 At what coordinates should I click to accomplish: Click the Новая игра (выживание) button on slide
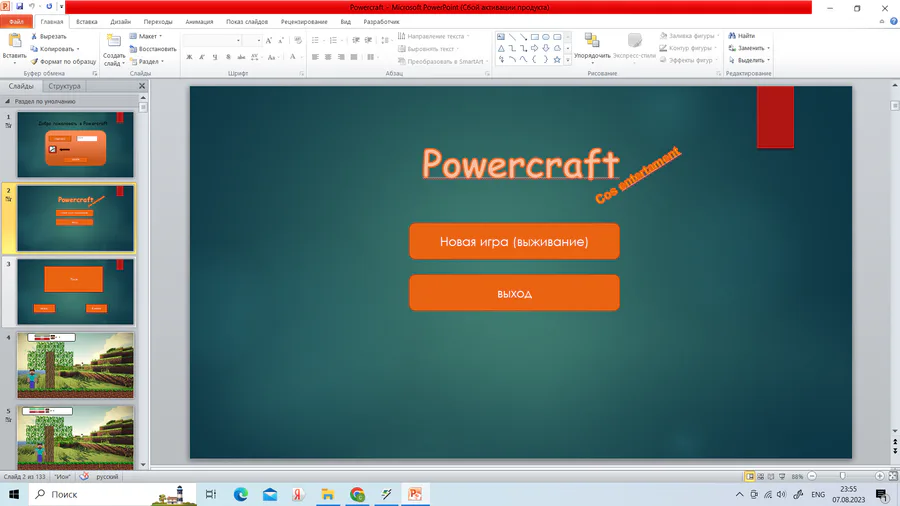pos(514,242)
